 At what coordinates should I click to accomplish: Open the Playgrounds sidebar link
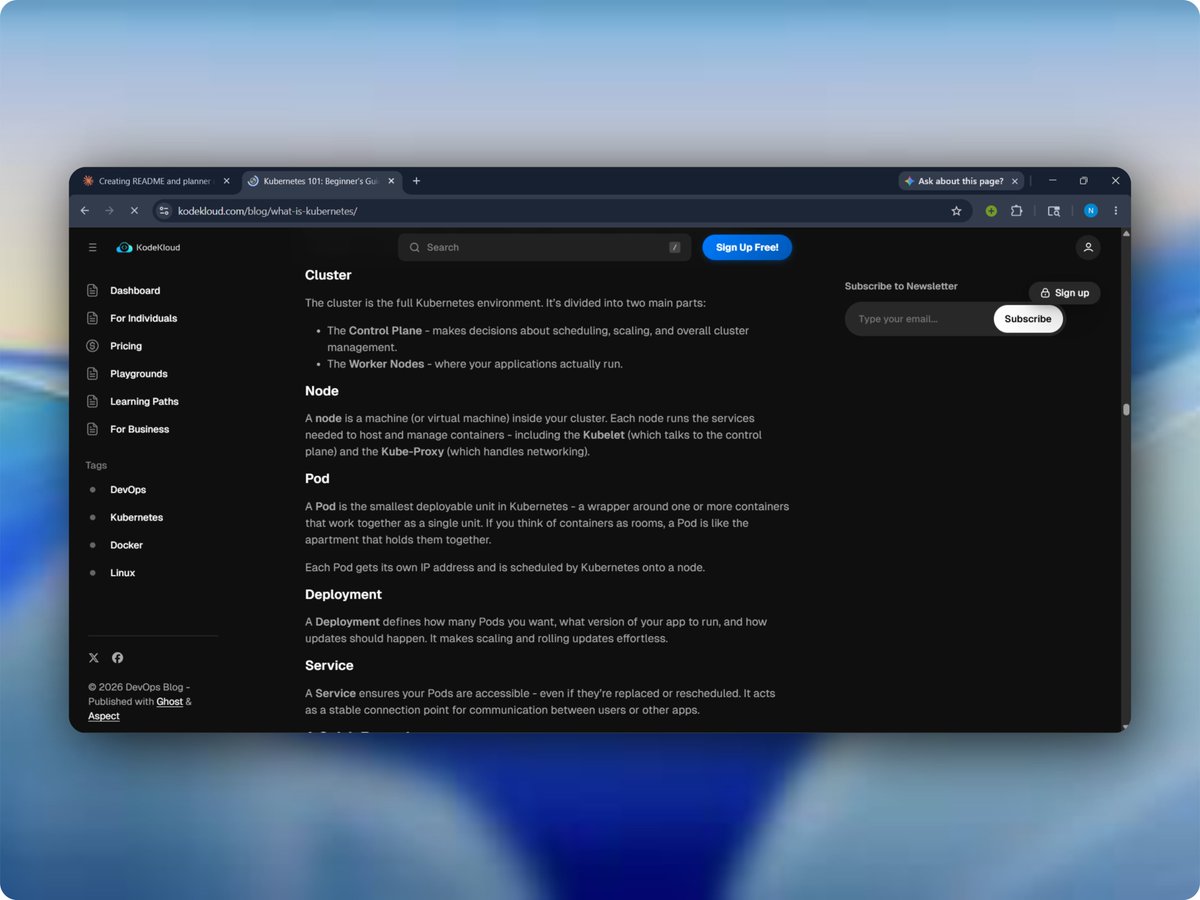tap(139, 374)
